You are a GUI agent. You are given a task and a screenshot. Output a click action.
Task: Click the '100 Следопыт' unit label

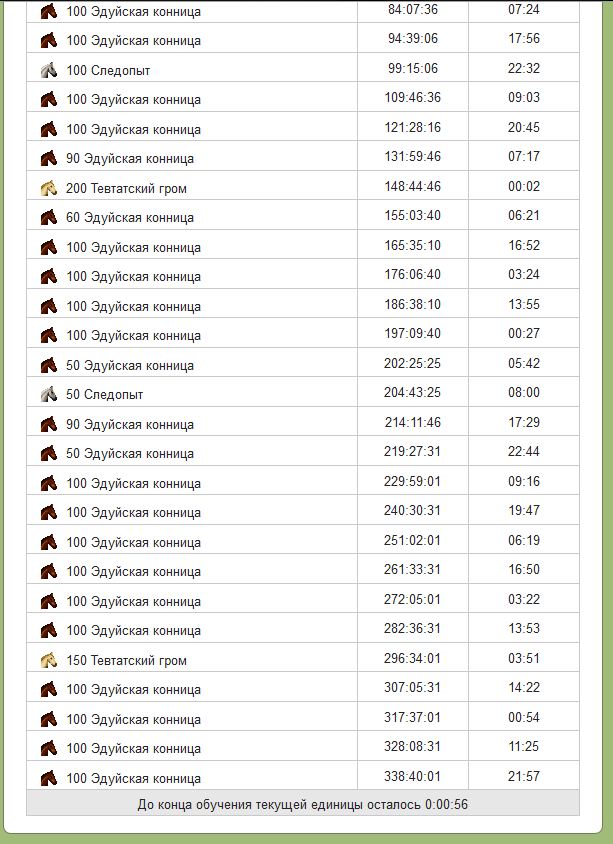pyautogui.click(x=108, y=70)
